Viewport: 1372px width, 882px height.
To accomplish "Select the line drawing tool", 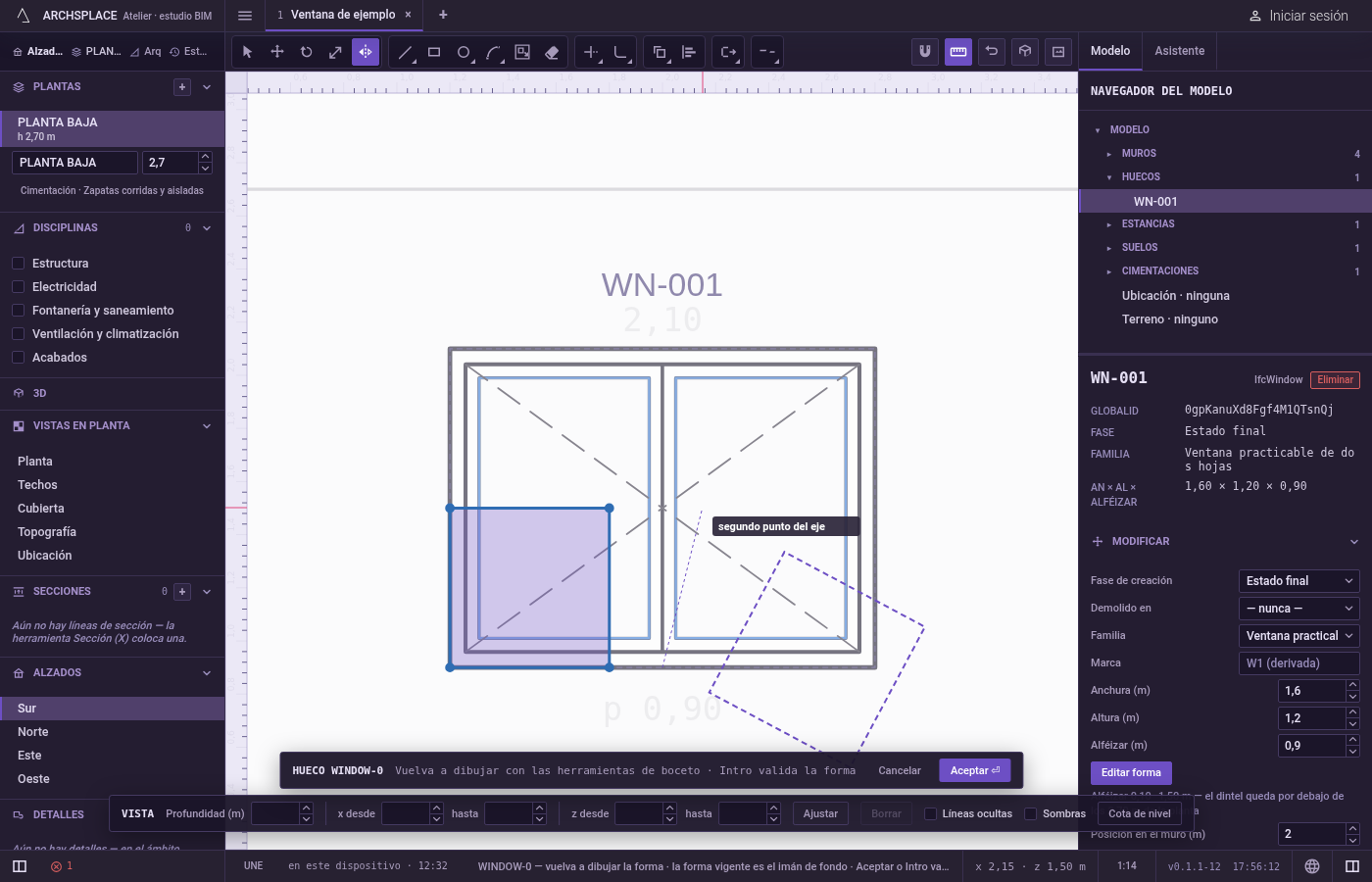I will click(405, 52).
